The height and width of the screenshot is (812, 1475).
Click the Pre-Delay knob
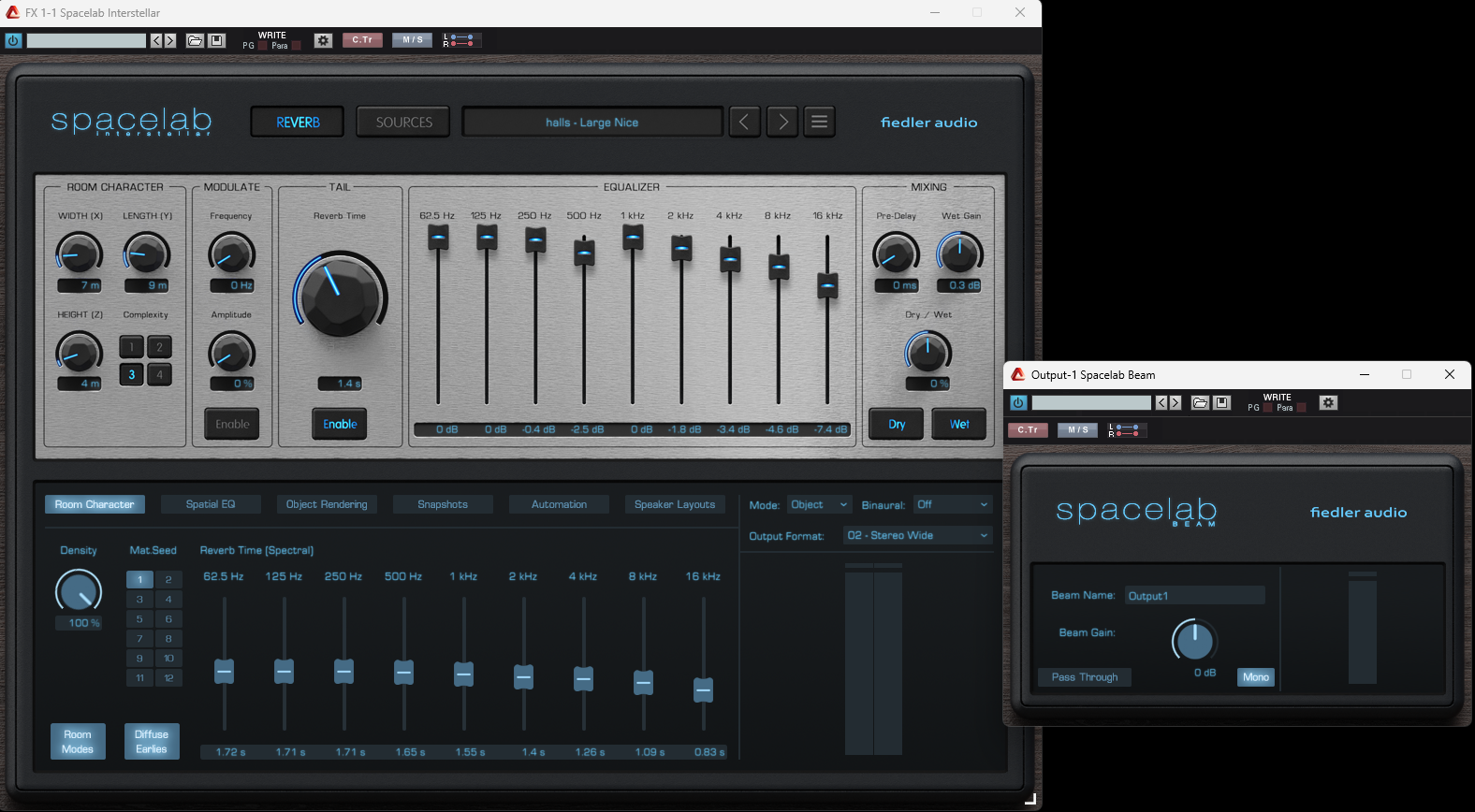[x=896, y=254]
